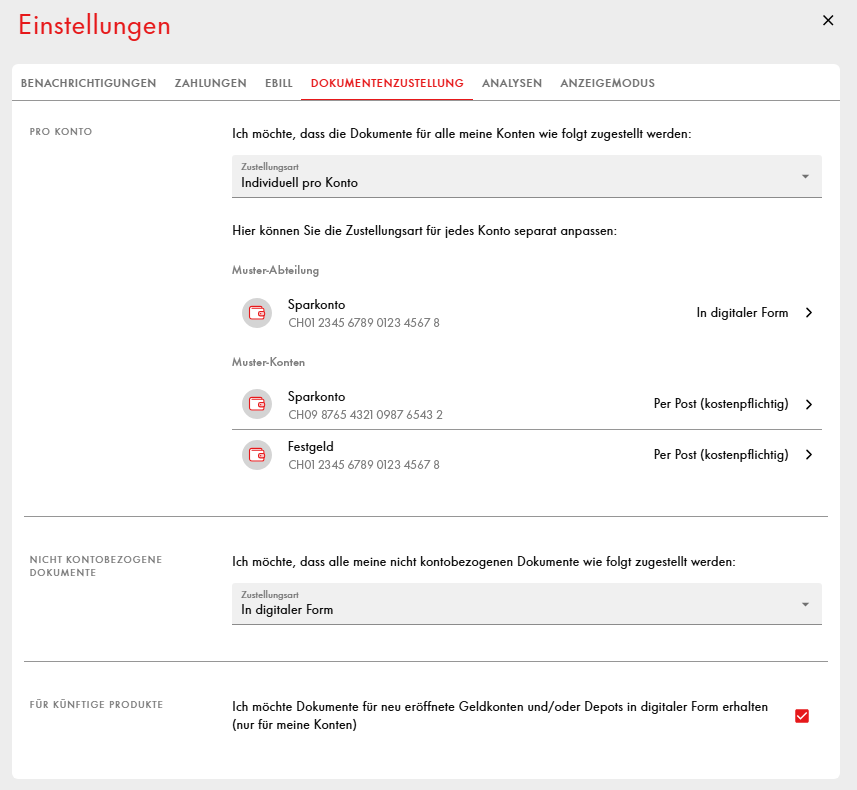Screen dimensions: 857x790
Task: Uncheck the digital documents for new products checkbox
Action: (801, 716)
